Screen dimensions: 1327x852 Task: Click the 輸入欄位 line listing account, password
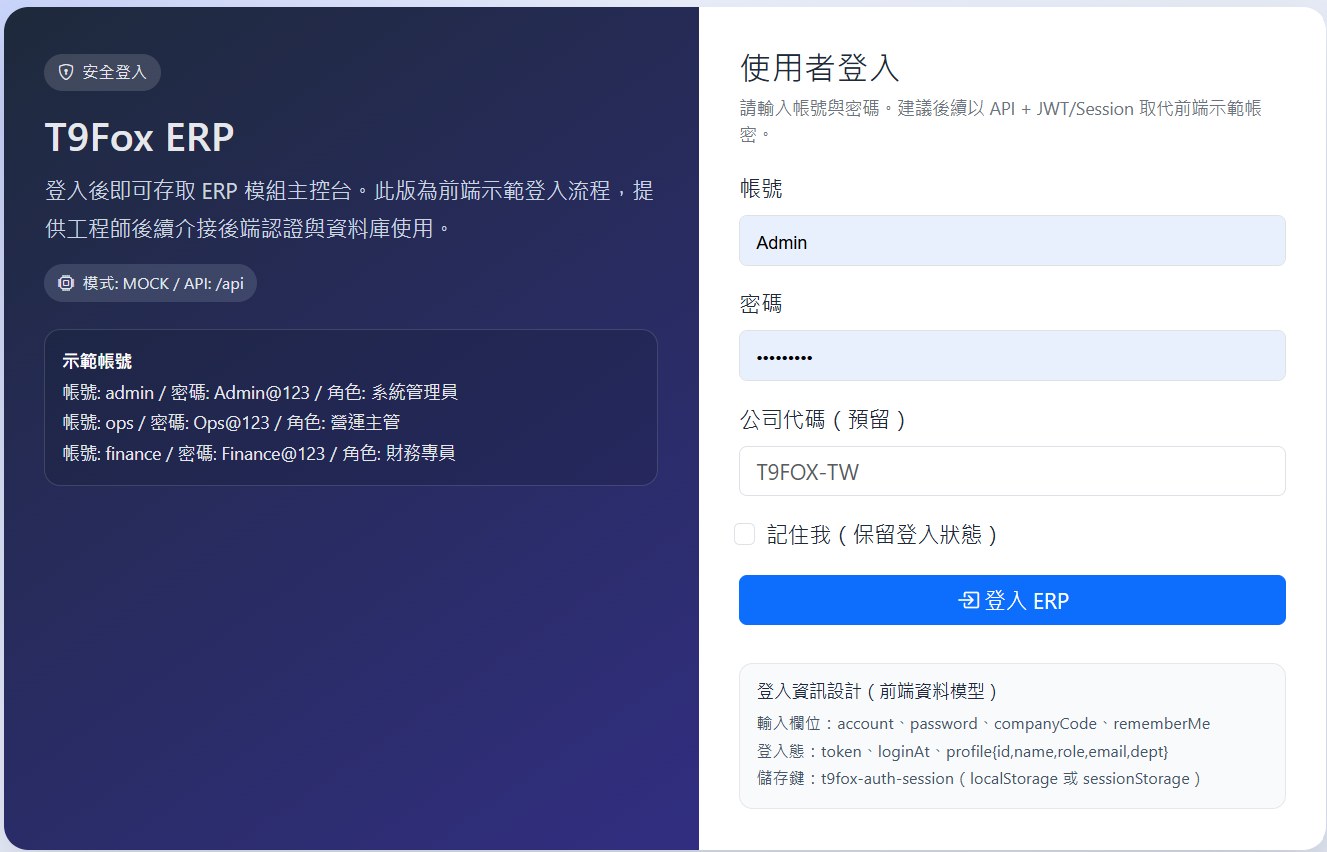pos(984,723)
